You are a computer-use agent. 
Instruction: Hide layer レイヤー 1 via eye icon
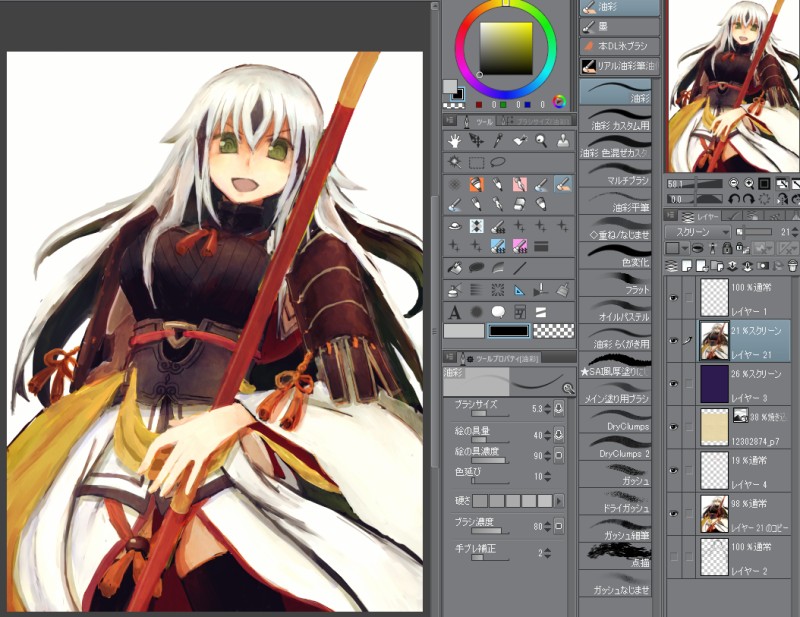pos(673,298)
